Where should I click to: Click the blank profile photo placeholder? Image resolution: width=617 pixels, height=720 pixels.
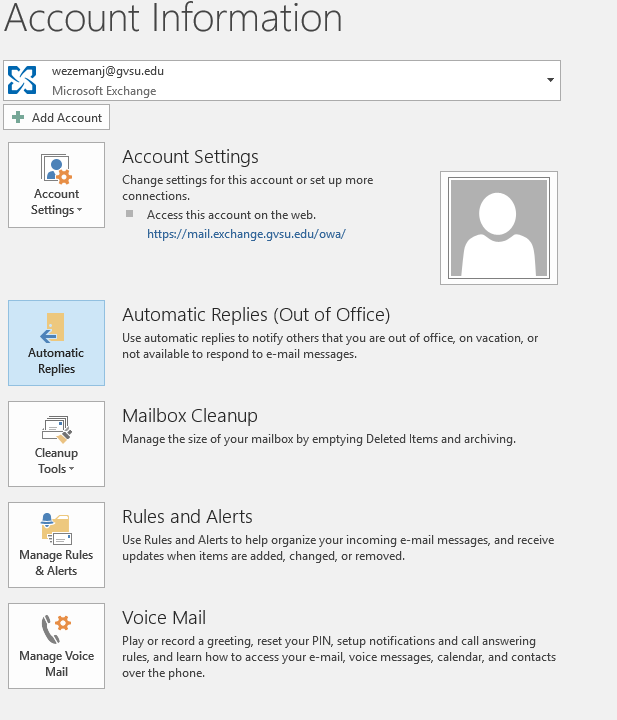498,228
